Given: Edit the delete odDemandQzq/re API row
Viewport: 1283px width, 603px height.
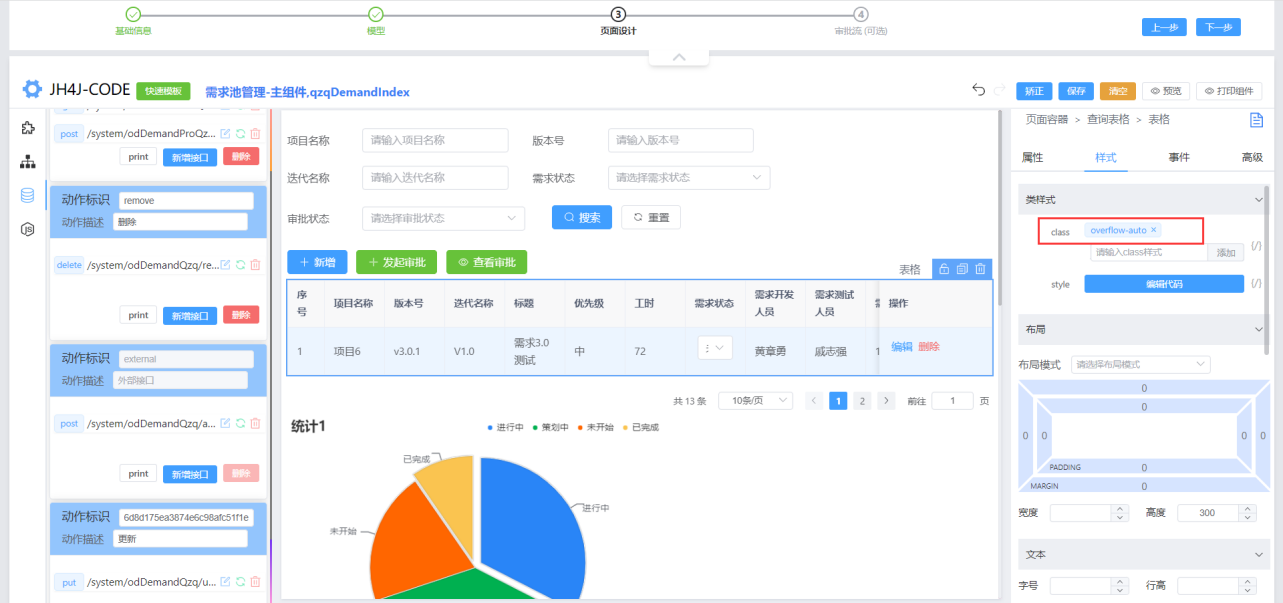Looking at the screenshot, I should click(x=225, y=265).
